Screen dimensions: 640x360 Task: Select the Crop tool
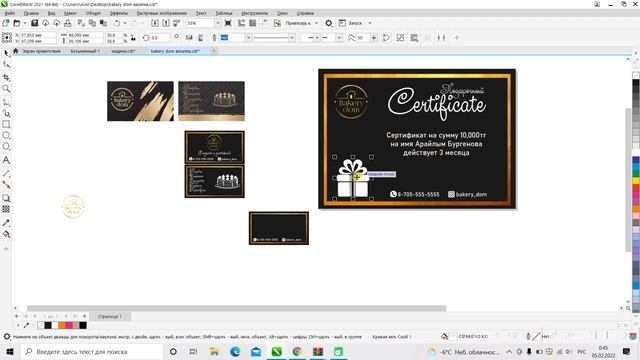point(6,77)
